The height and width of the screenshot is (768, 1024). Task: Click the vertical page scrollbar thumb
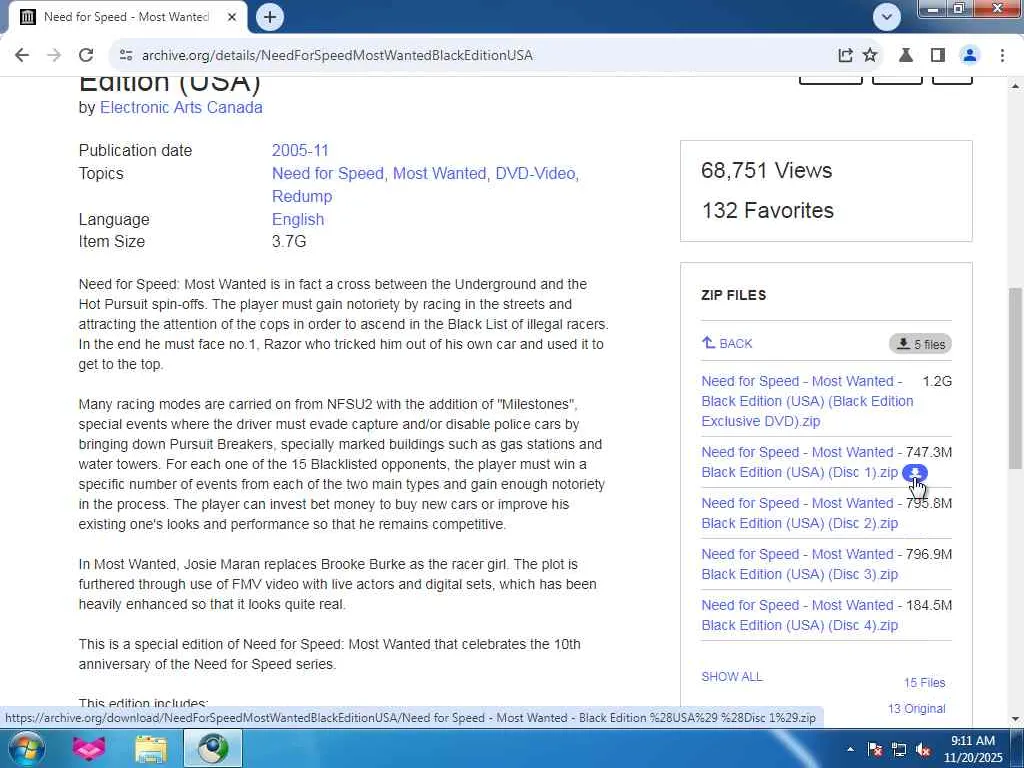(1015, 377)
